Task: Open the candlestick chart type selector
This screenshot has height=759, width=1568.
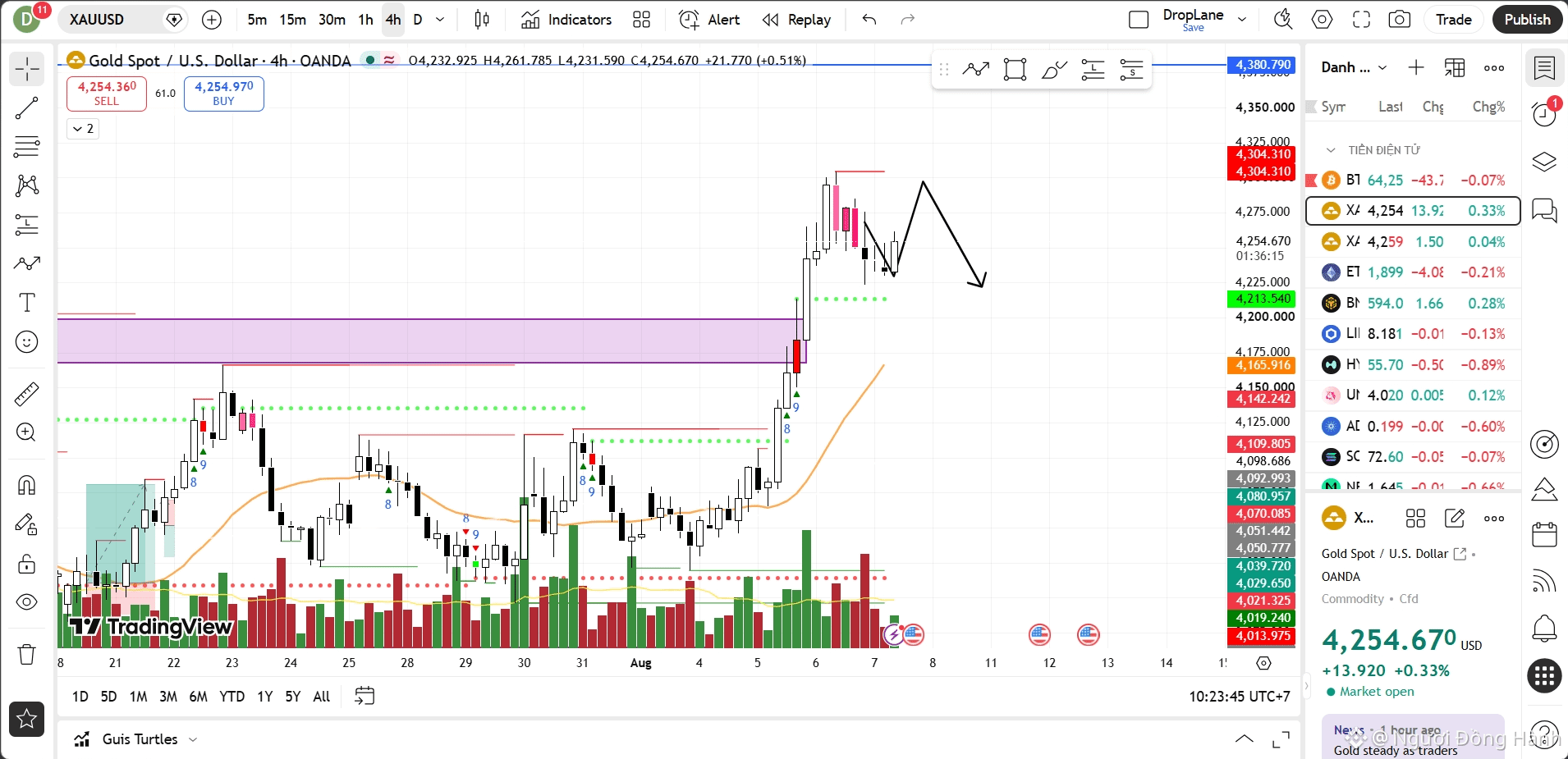Action: click(x=482, y=20)
